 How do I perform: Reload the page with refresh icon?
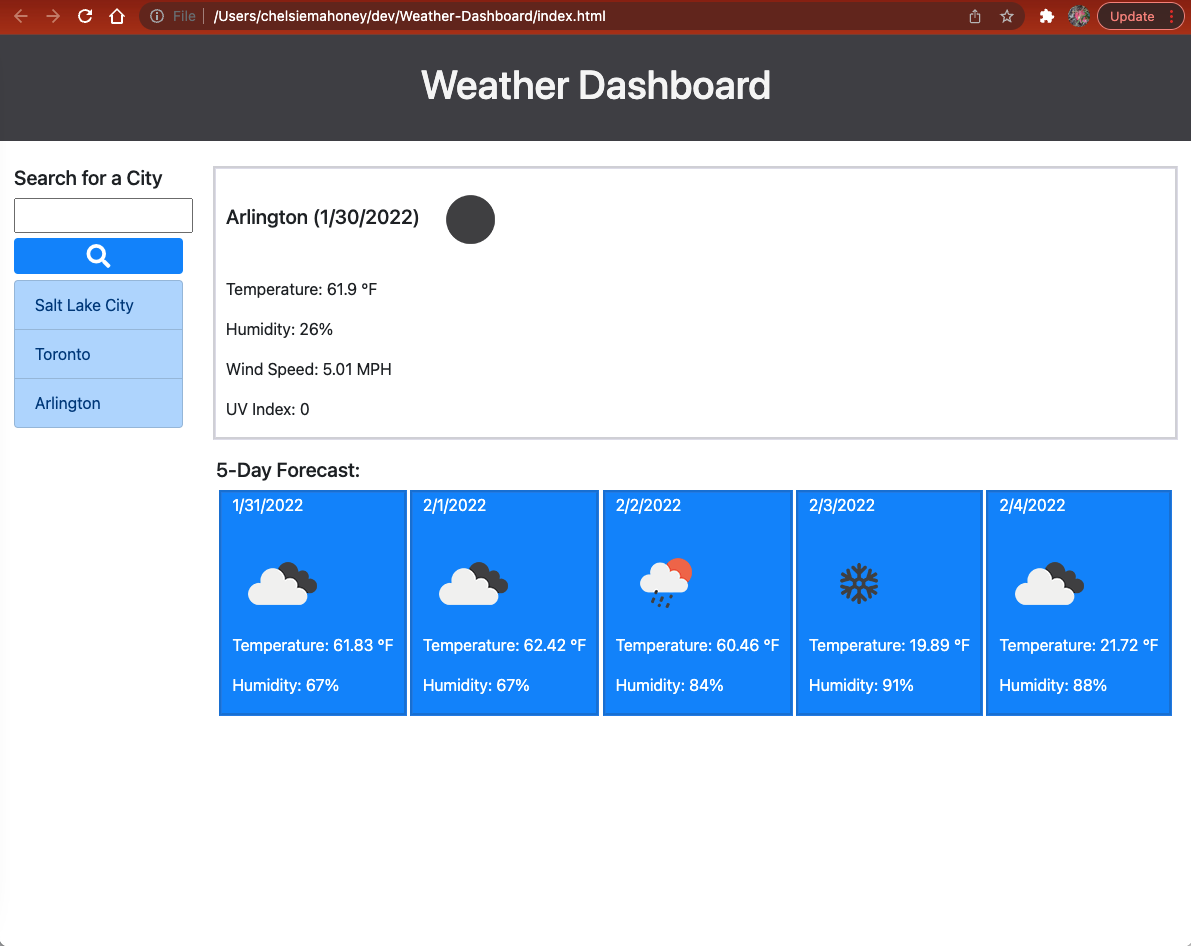85,16
